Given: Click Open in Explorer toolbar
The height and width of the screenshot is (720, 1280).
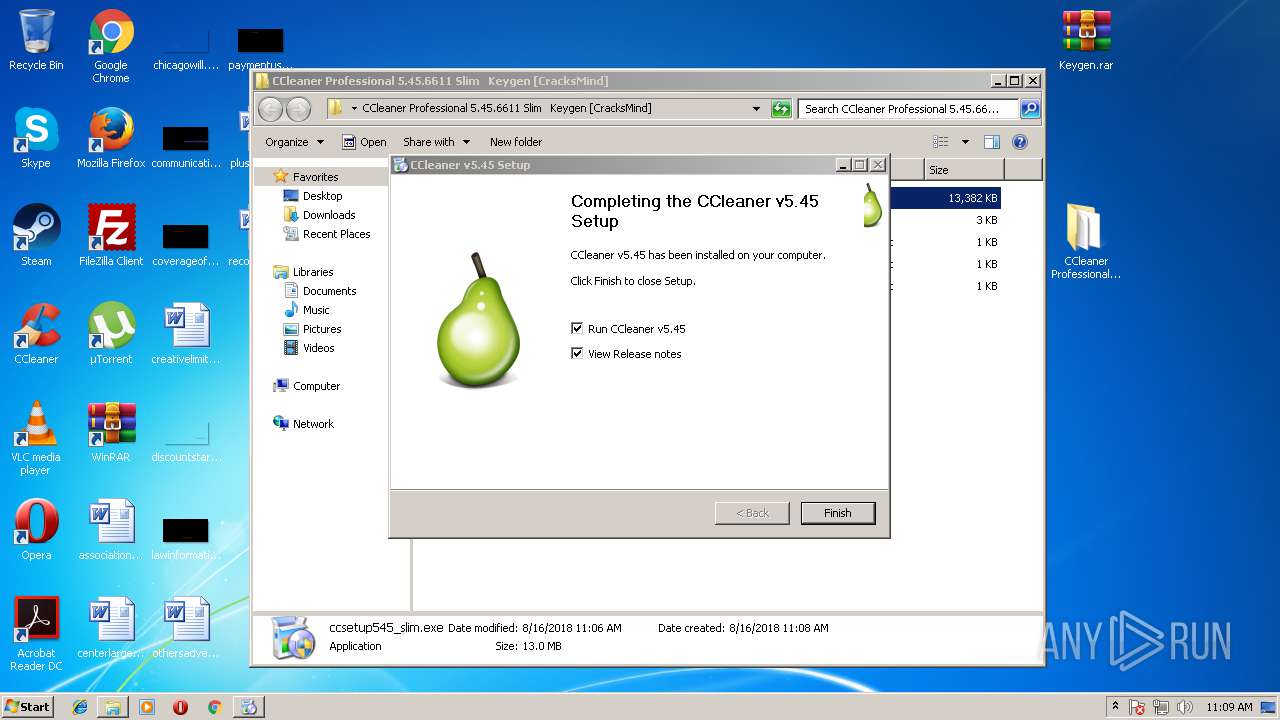Looking at the screenshot, I should tap(364, 142).
